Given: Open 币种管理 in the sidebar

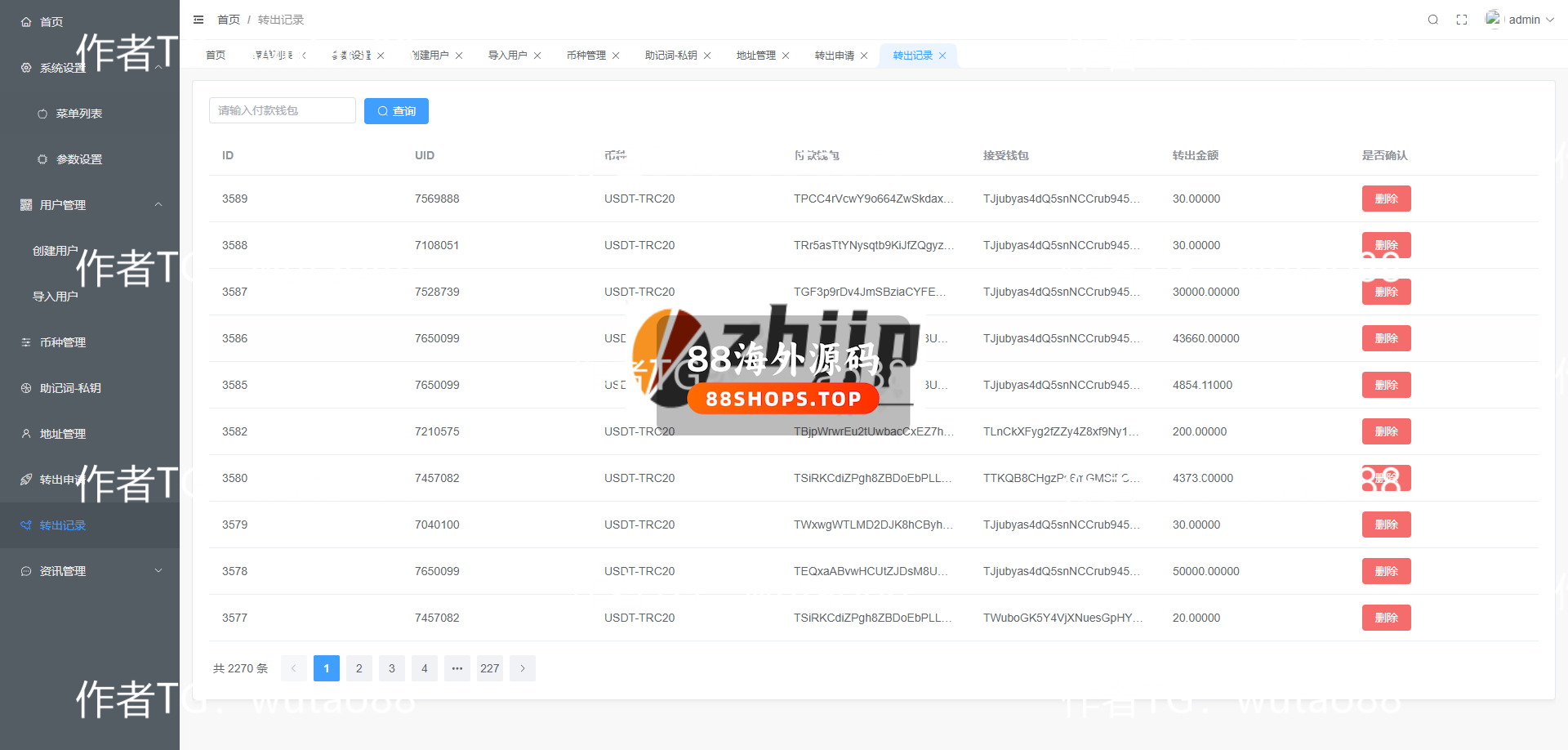Looking at the screenshot, I should (x=63, y=342).
